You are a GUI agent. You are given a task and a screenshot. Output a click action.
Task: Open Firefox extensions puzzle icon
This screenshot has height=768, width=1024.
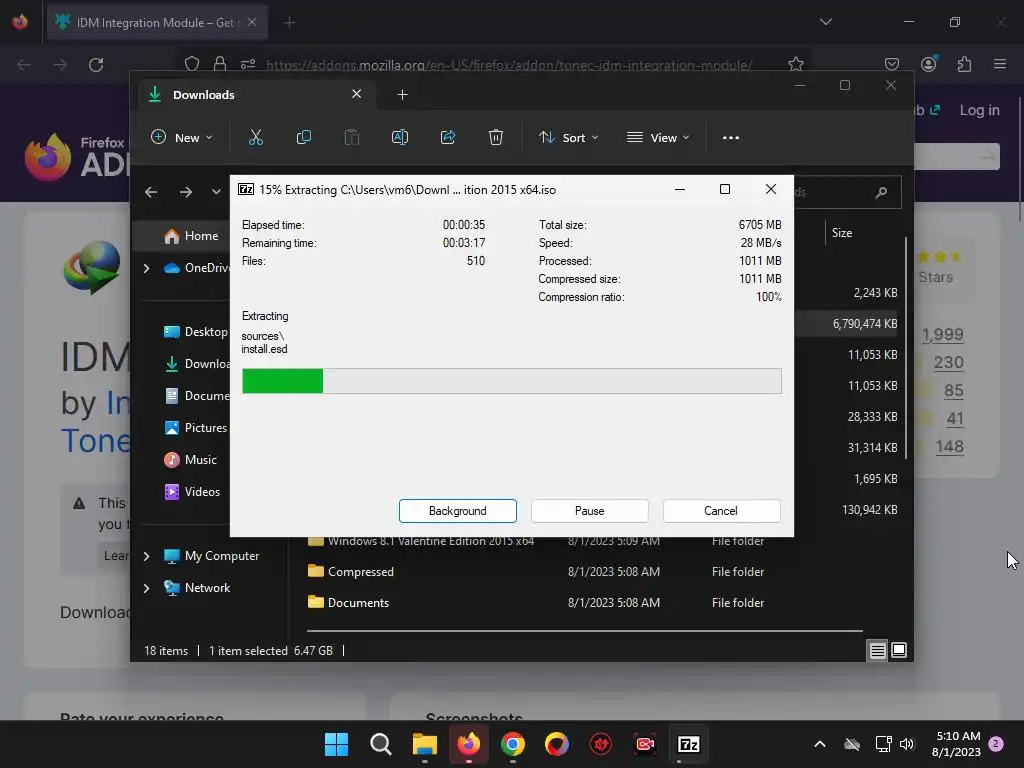click(964, 64)
